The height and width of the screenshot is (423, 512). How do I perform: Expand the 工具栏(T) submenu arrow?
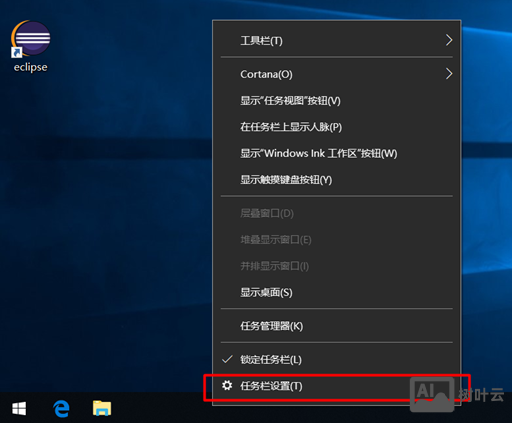tap(449, 40)
